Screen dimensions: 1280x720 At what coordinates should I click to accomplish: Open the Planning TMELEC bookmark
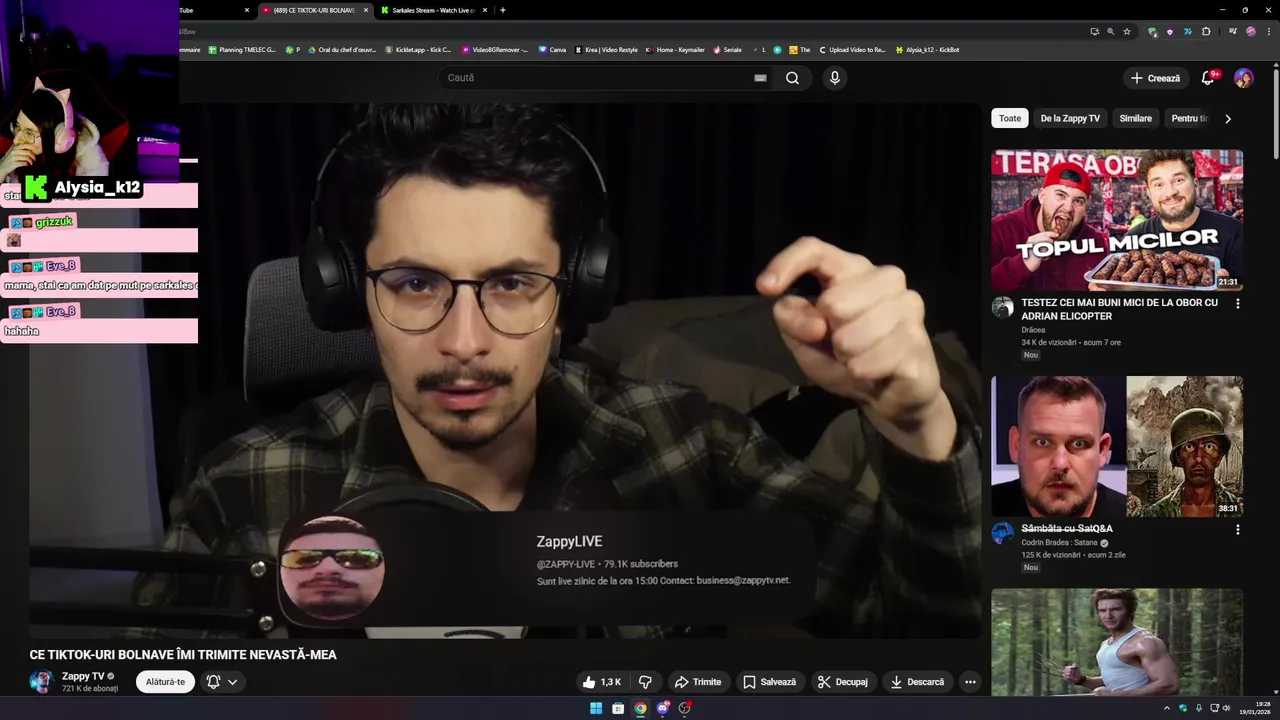241,49
